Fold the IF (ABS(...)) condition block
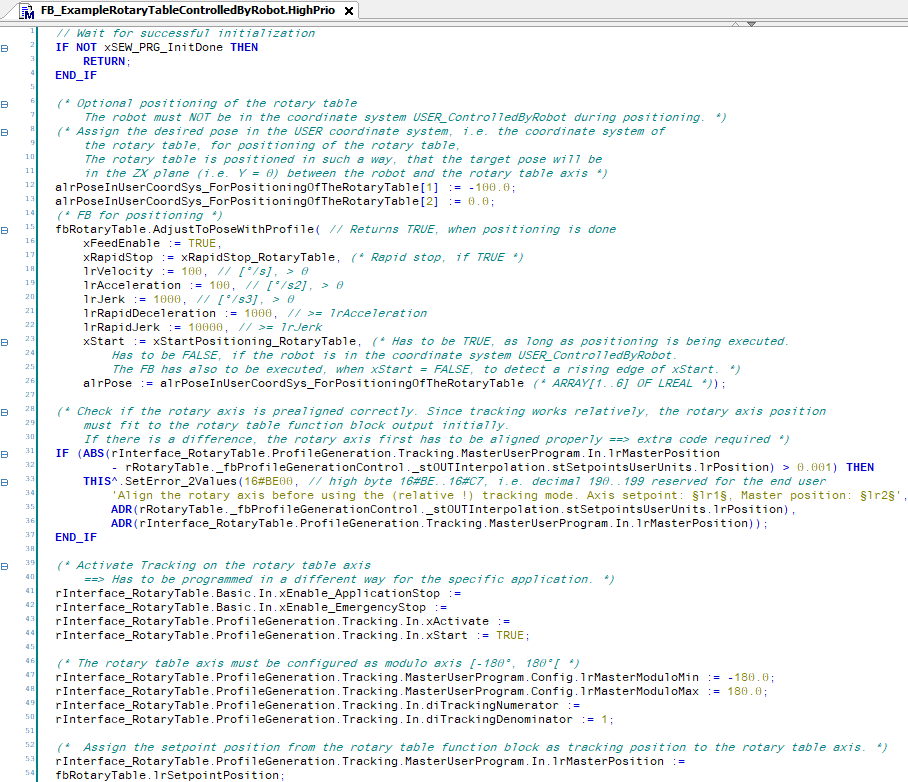908x782 pixels. pyautogui.click(x=6, y=453)
